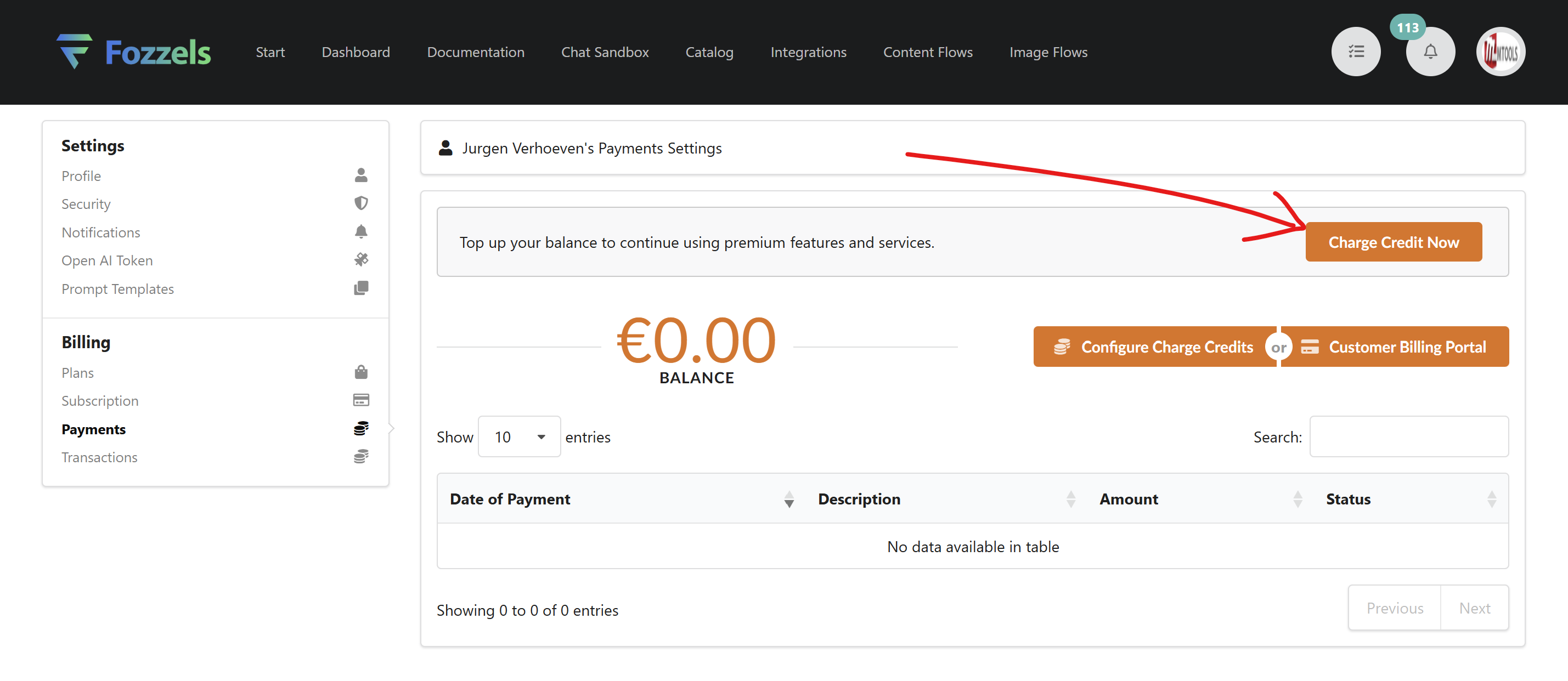The height and width of the screenshot is (681, 1568).
Task: Open Documentation in the top menu
Action: point(475,52)
